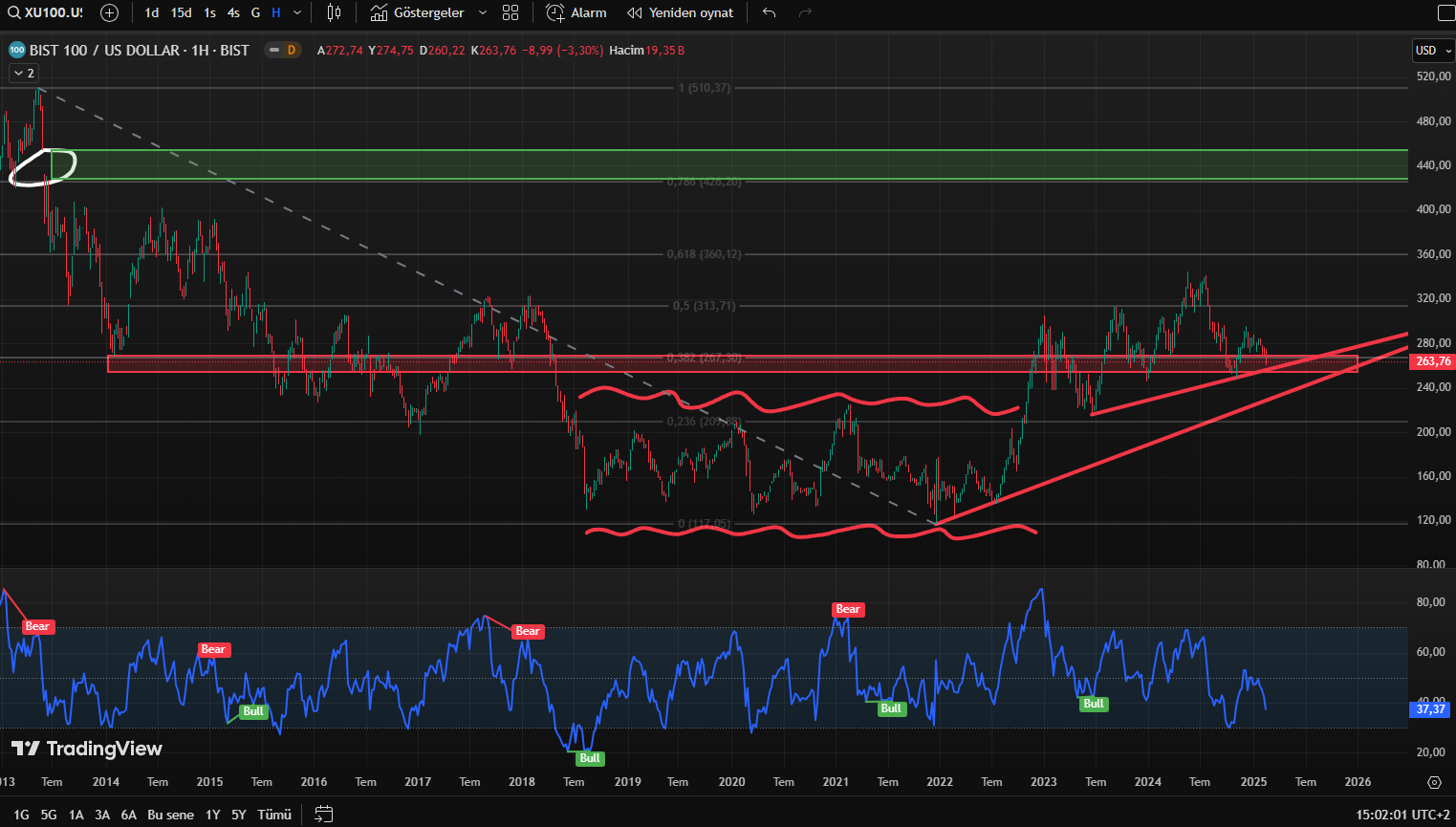Viewport: 1456px width, 827px height.
Task: Select the H weekly interval
Action: (276, 12)
